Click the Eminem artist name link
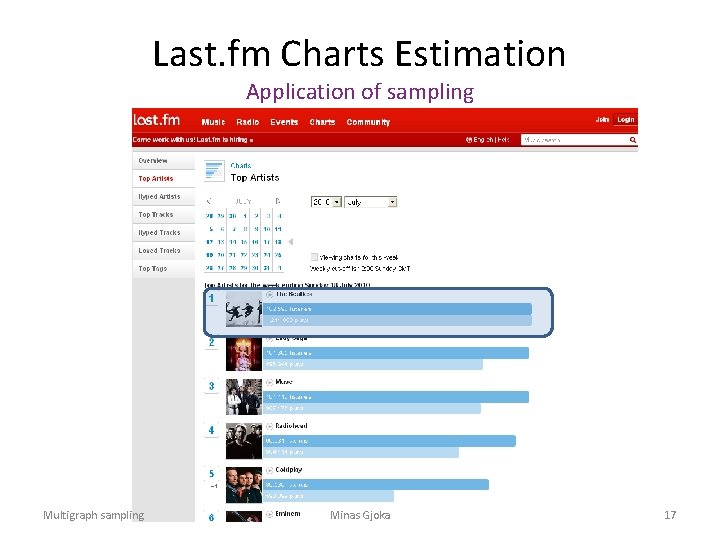The height and width of the screenshot is (540, 720). click(288, 514)
